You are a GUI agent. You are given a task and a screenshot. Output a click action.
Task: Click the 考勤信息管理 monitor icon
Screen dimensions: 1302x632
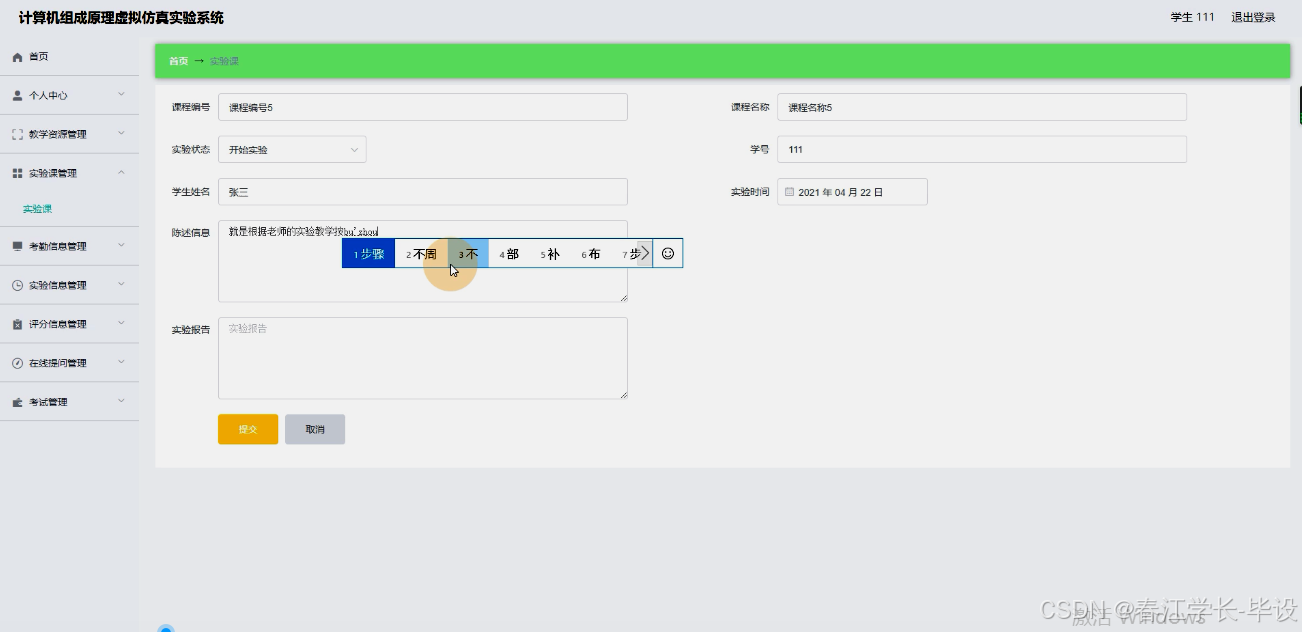pyautogui.click(x=15, y=246)
